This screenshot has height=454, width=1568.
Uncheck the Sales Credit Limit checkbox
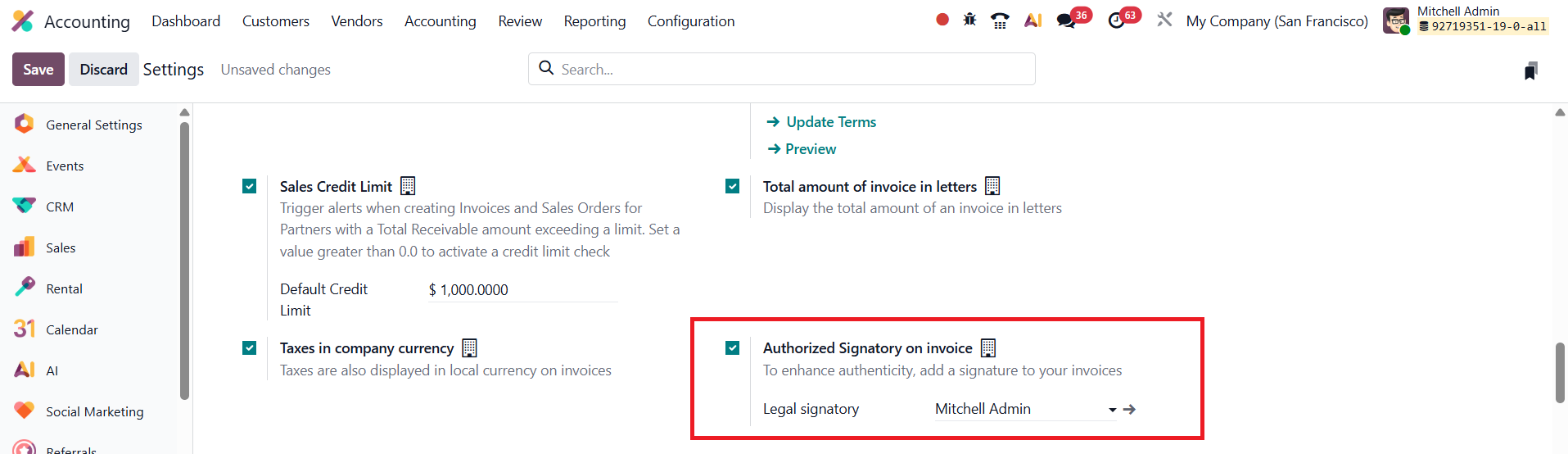coord(250,186)
